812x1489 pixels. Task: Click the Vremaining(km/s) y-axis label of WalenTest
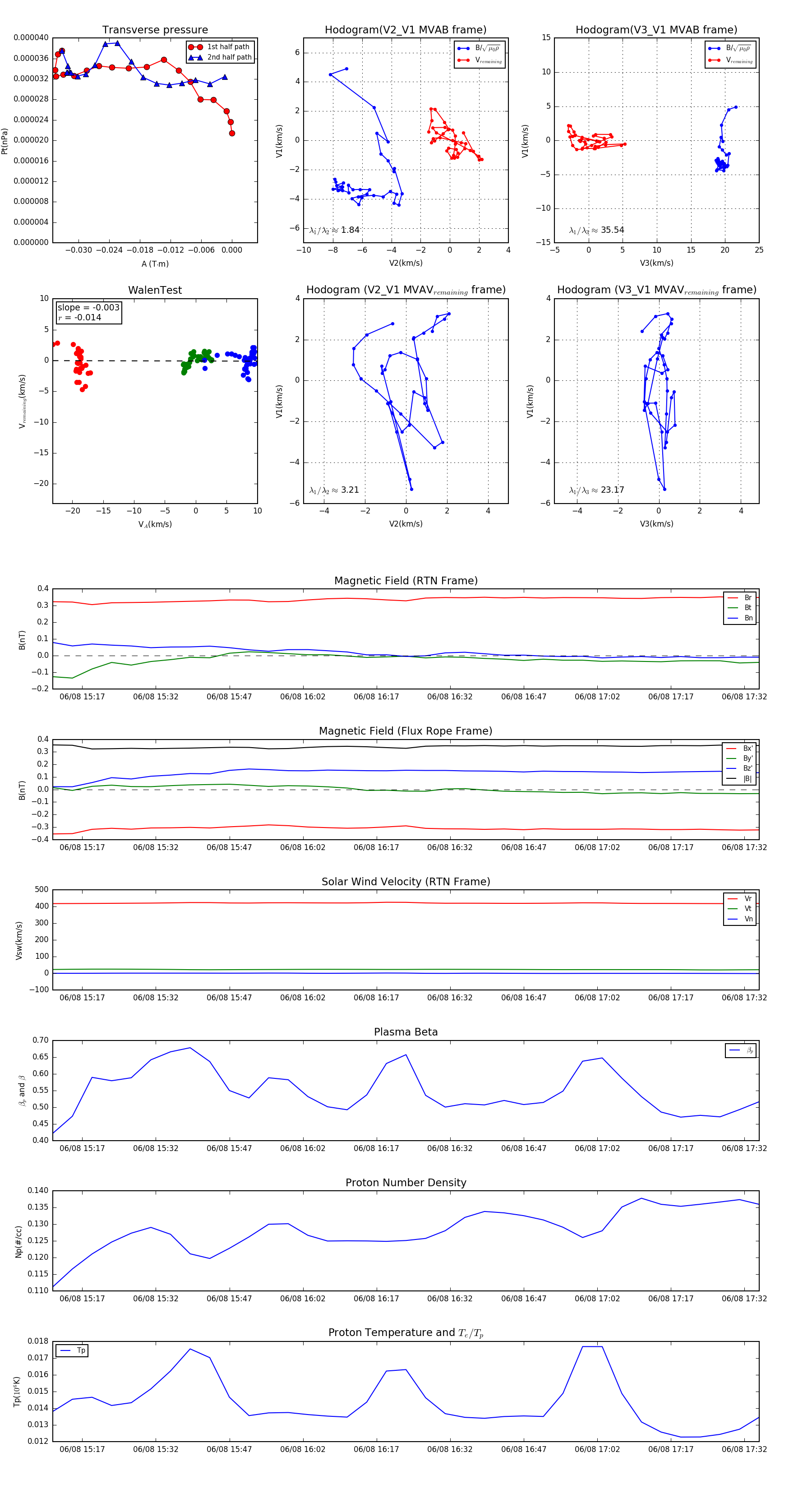(x=23, y=401)
